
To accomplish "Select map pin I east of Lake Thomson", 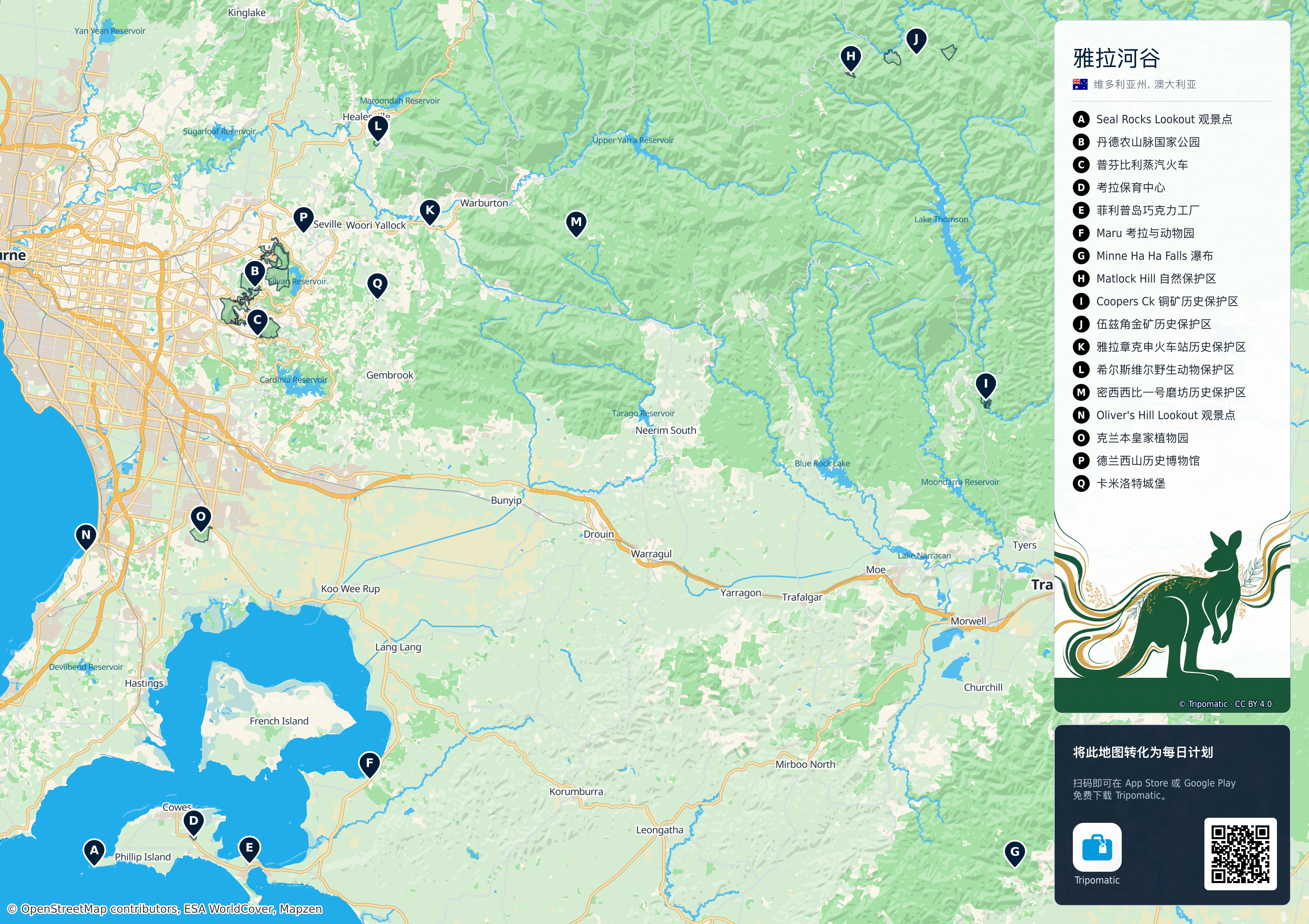I will tap(986, 385).
